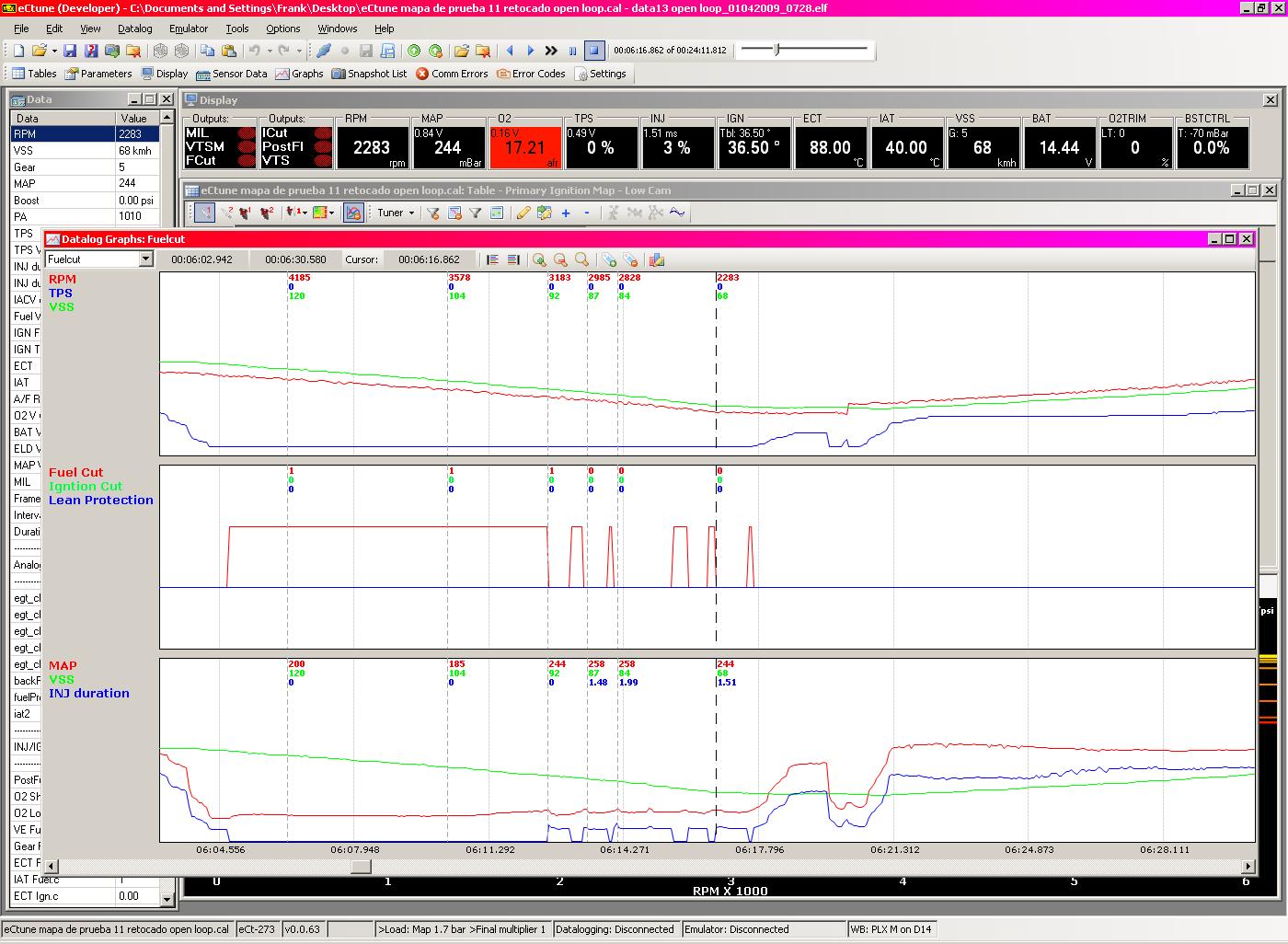The width and height of the screenshot is (1288, 944).
Task: Open datalog file folder icon
Action: (x=461, y=51)
